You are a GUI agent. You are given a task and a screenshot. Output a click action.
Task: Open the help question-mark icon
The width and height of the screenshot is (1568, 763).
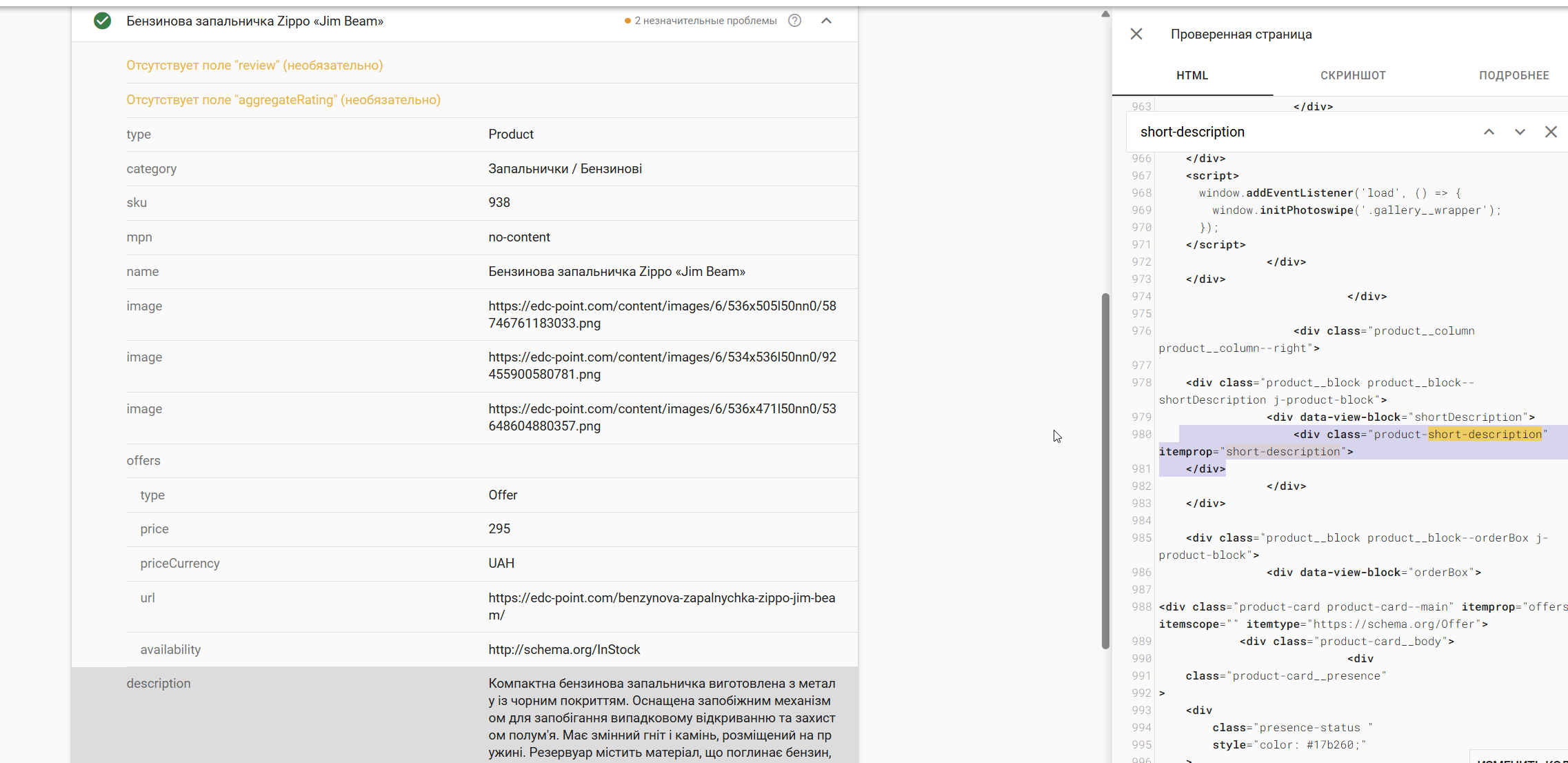[x=794, y=21]
